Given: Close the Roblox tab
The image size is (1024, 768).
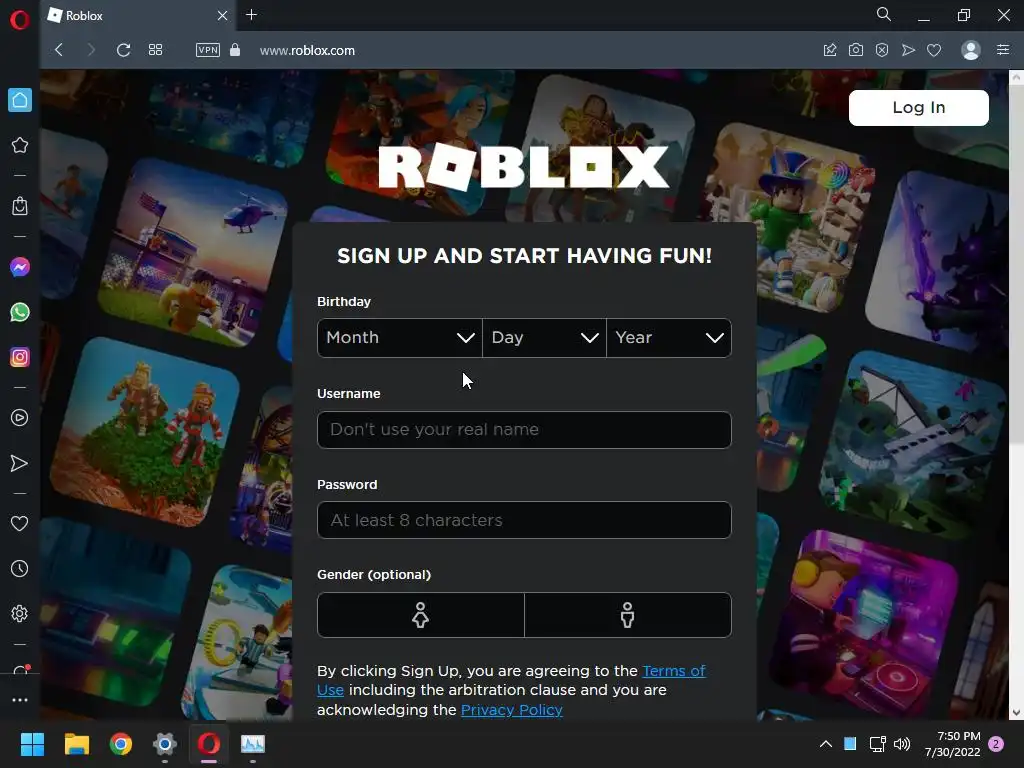Looking at the screenshot, I should point(223,16).
